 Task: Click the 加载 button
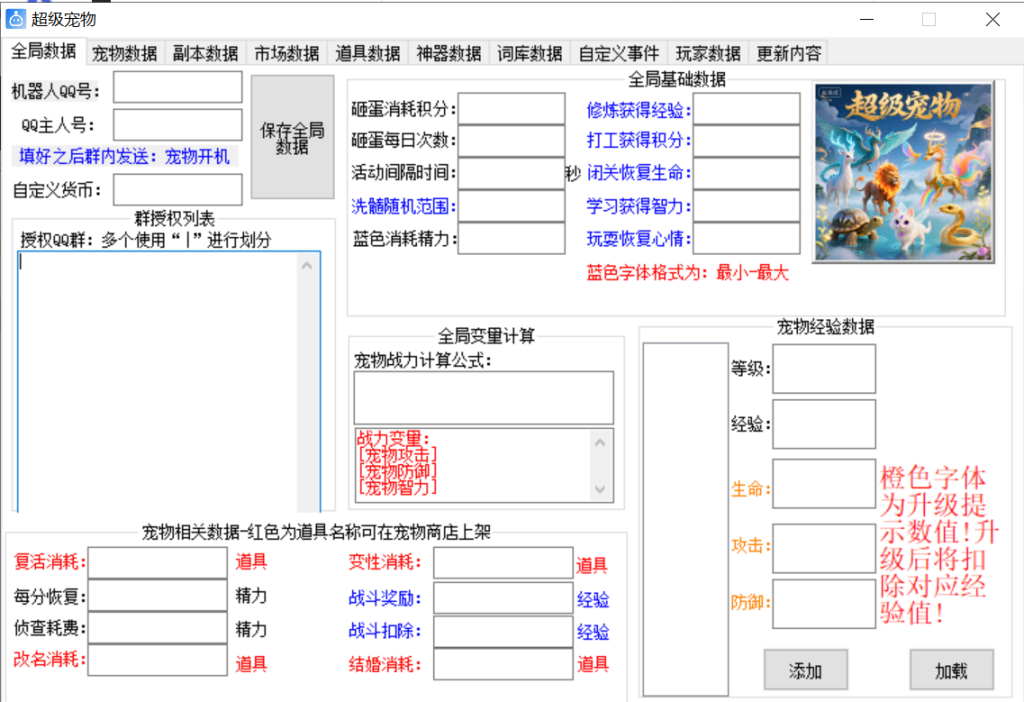tap(951, 671)
